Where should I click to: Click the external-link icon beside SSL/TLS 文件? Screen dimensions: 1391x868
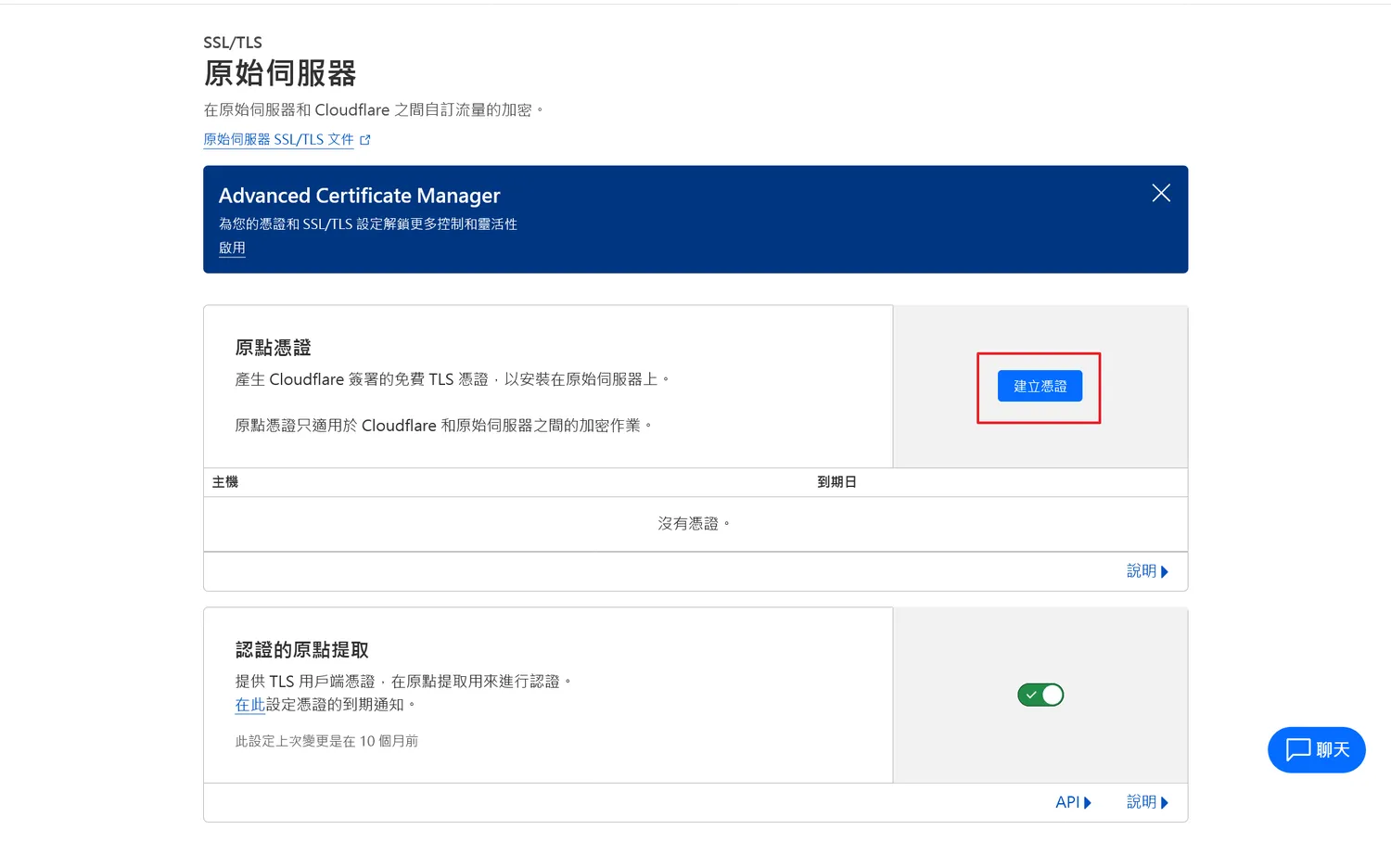(365, 140)
